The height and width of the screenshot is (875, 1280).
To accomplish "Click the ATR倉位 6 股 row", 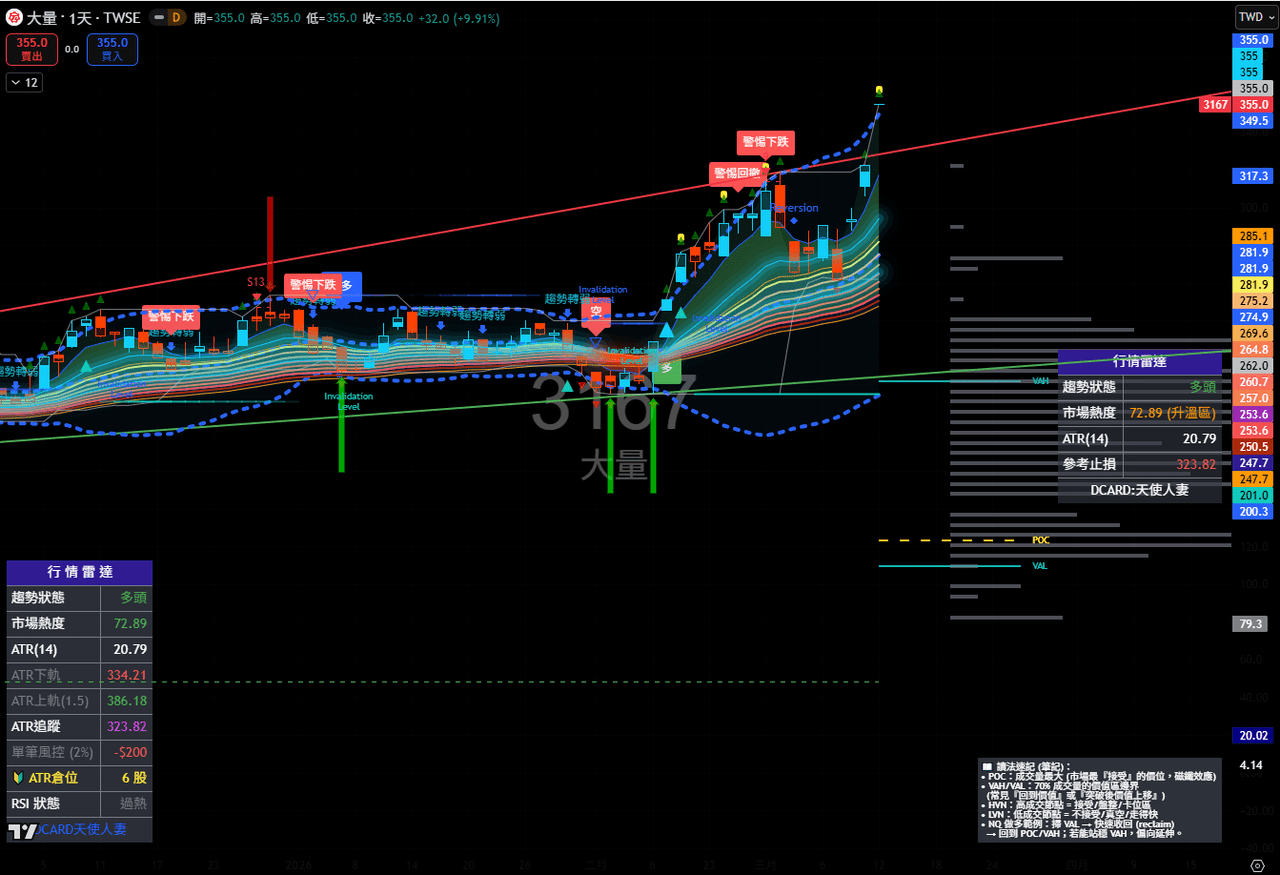I will click(x=79, y=778).
